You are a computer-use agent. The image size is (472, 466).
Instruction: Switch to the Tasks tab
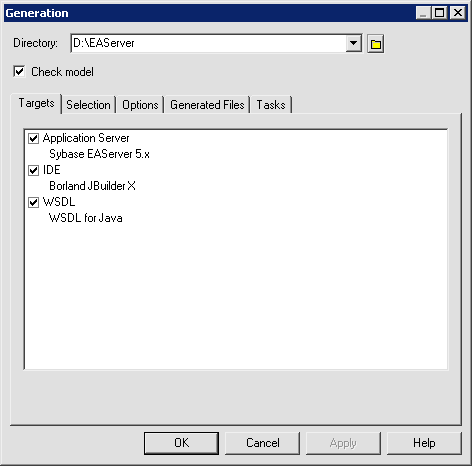click(x=271, y=105)
